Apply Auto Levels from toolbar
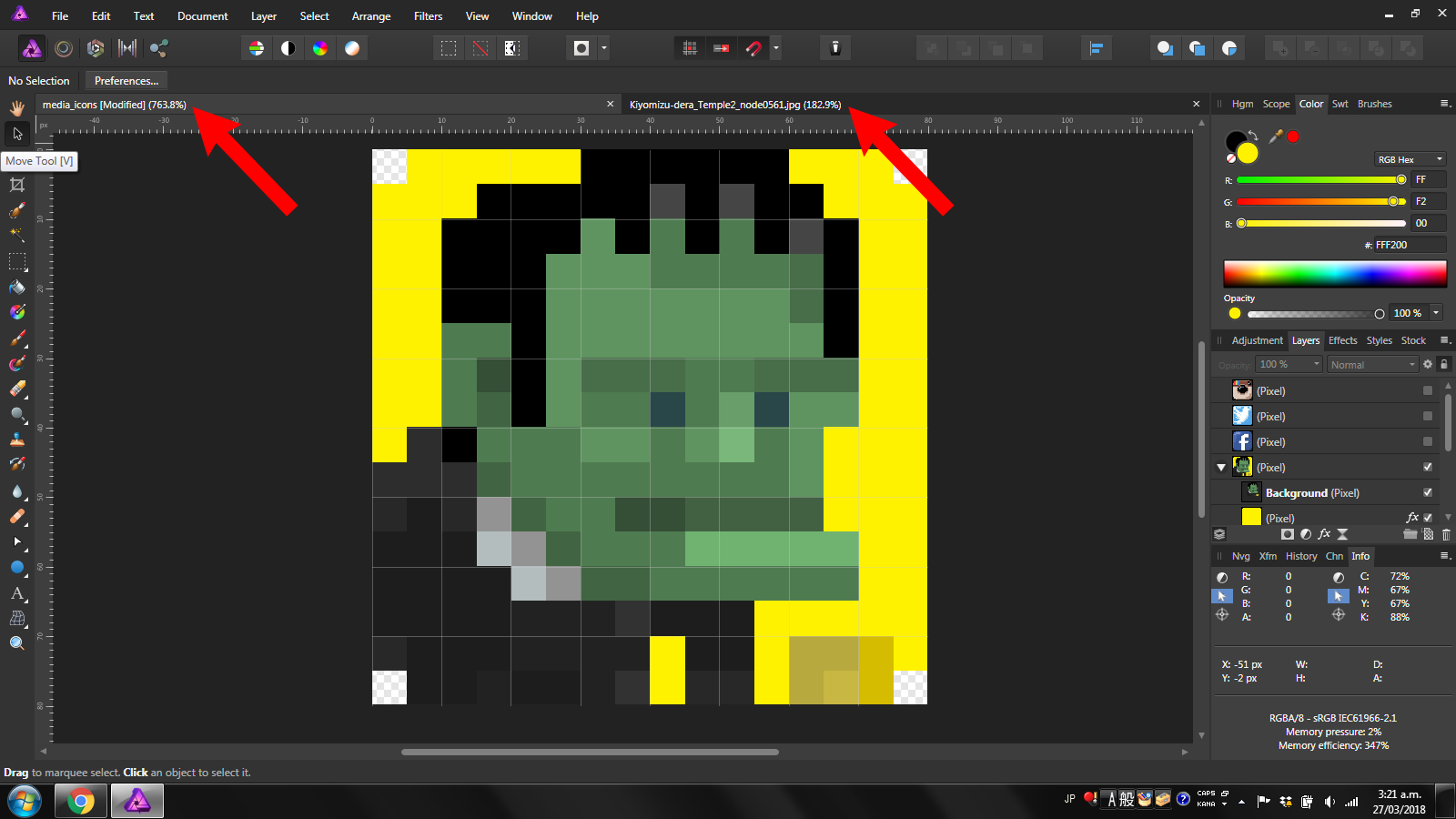The width and height of the screenshot is (1456, 819). [257, 48]
